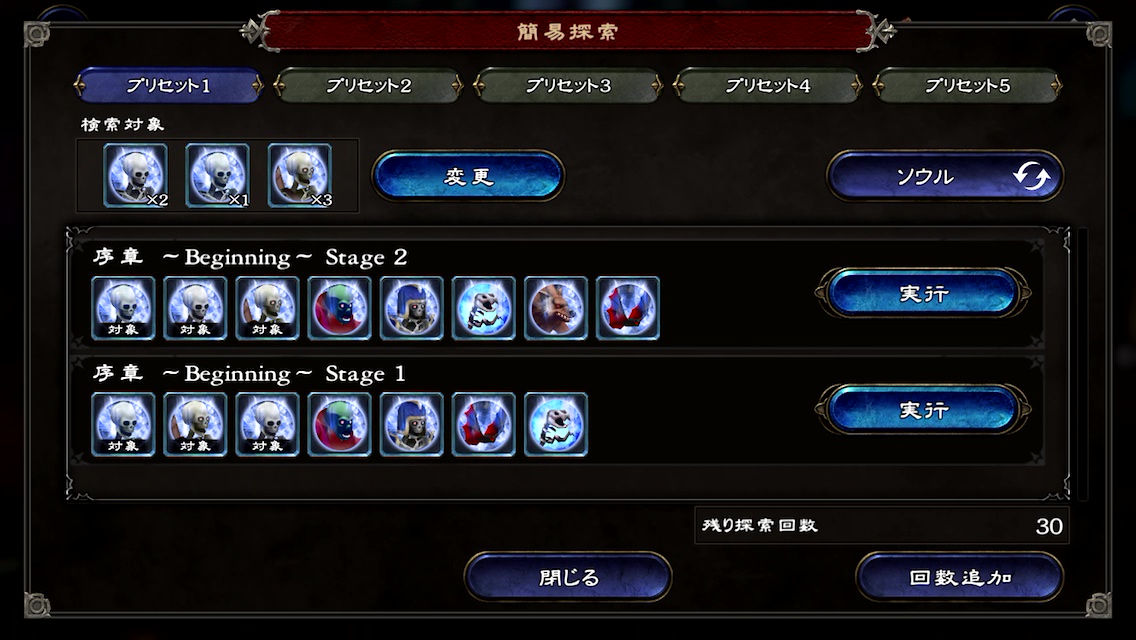The image size is (1136, 640).
Task: Execute search for Beginning Stage 2
Action: click(924, 293)
